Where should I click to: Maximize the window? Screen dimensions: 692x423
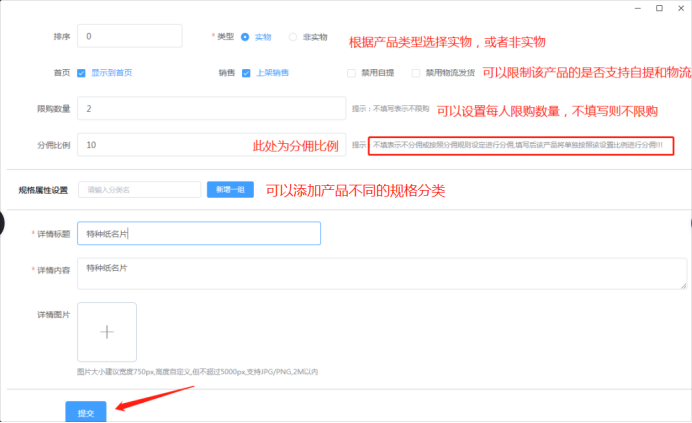pyautogui.click(x=658, y=8)
